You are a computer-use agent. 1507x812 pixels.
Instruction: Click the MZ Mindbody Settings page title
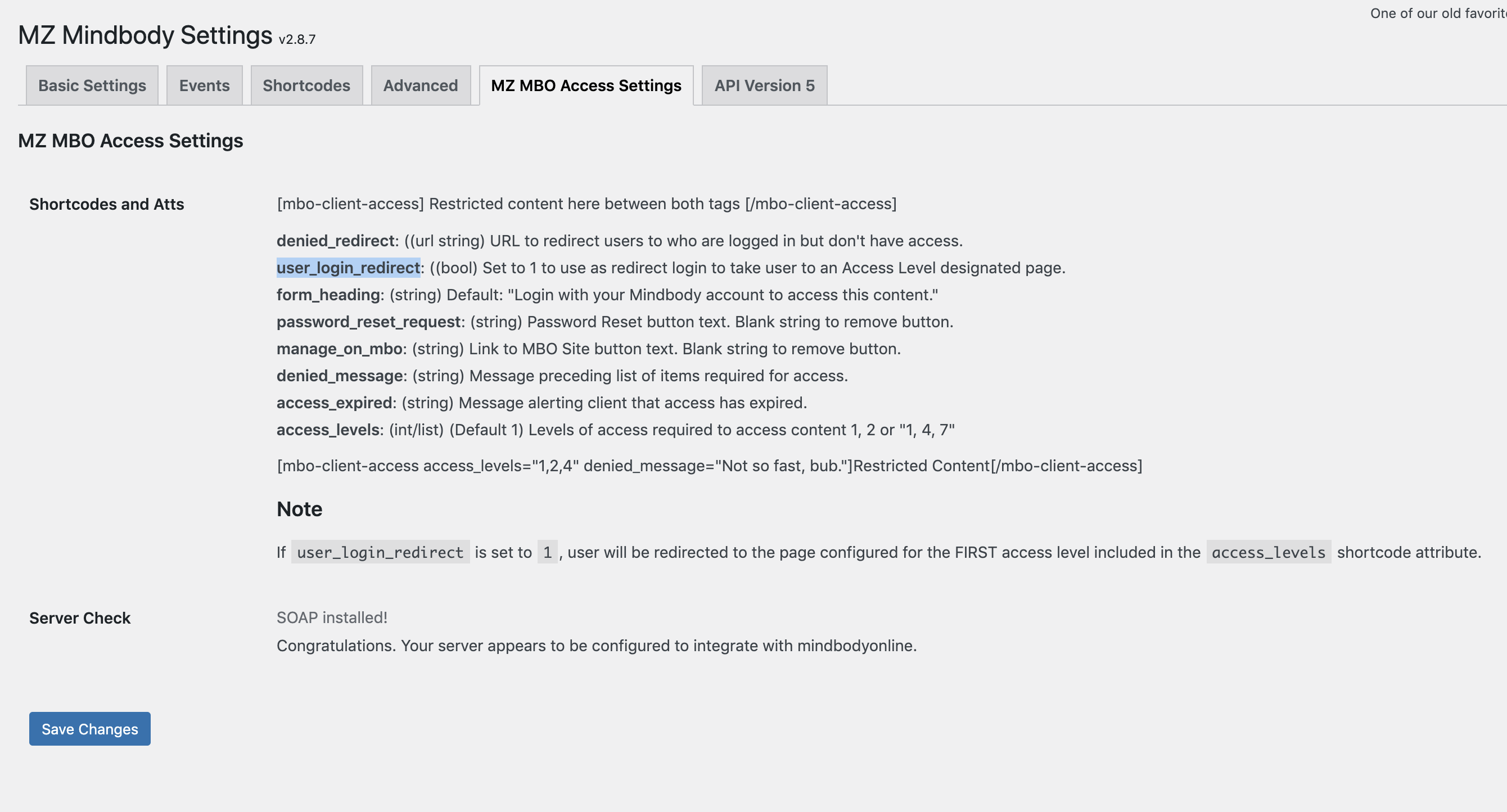145,35
